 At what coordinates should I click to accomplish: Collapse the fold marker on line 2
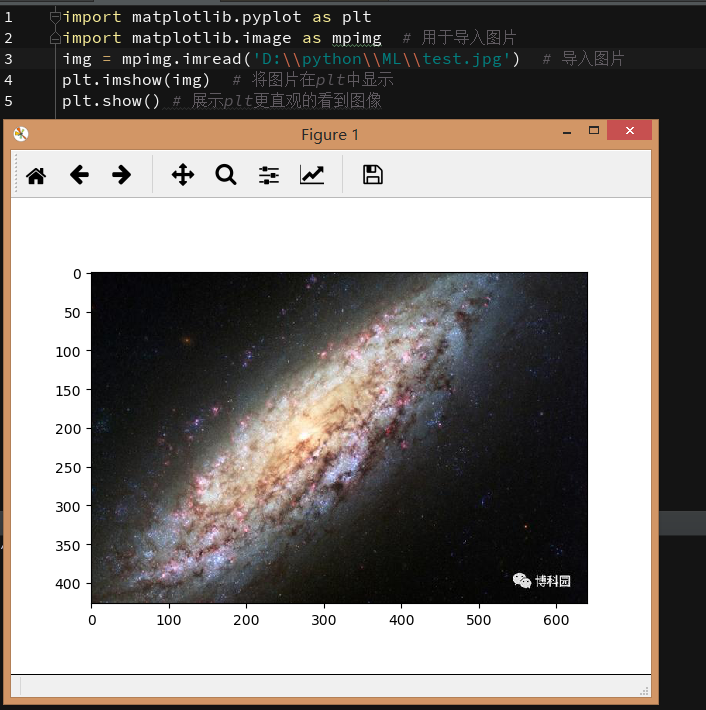point(55,38)
